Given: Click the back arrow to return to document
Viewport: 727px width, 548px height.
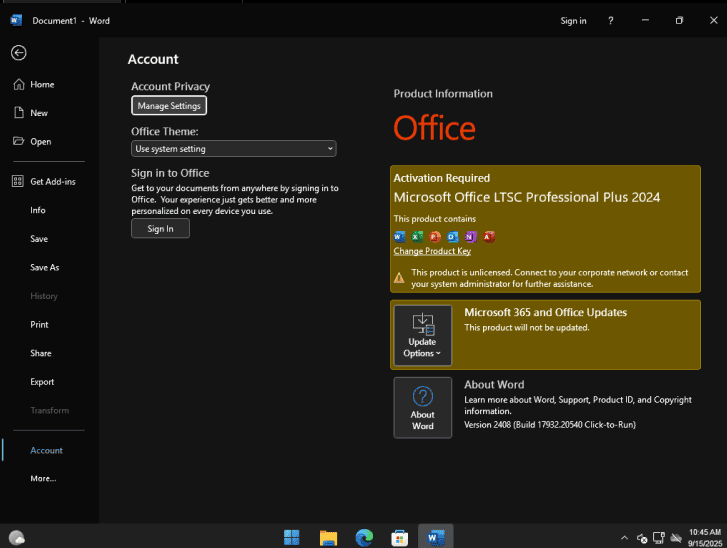Looking at the screenshot, I should coord(19,53).
